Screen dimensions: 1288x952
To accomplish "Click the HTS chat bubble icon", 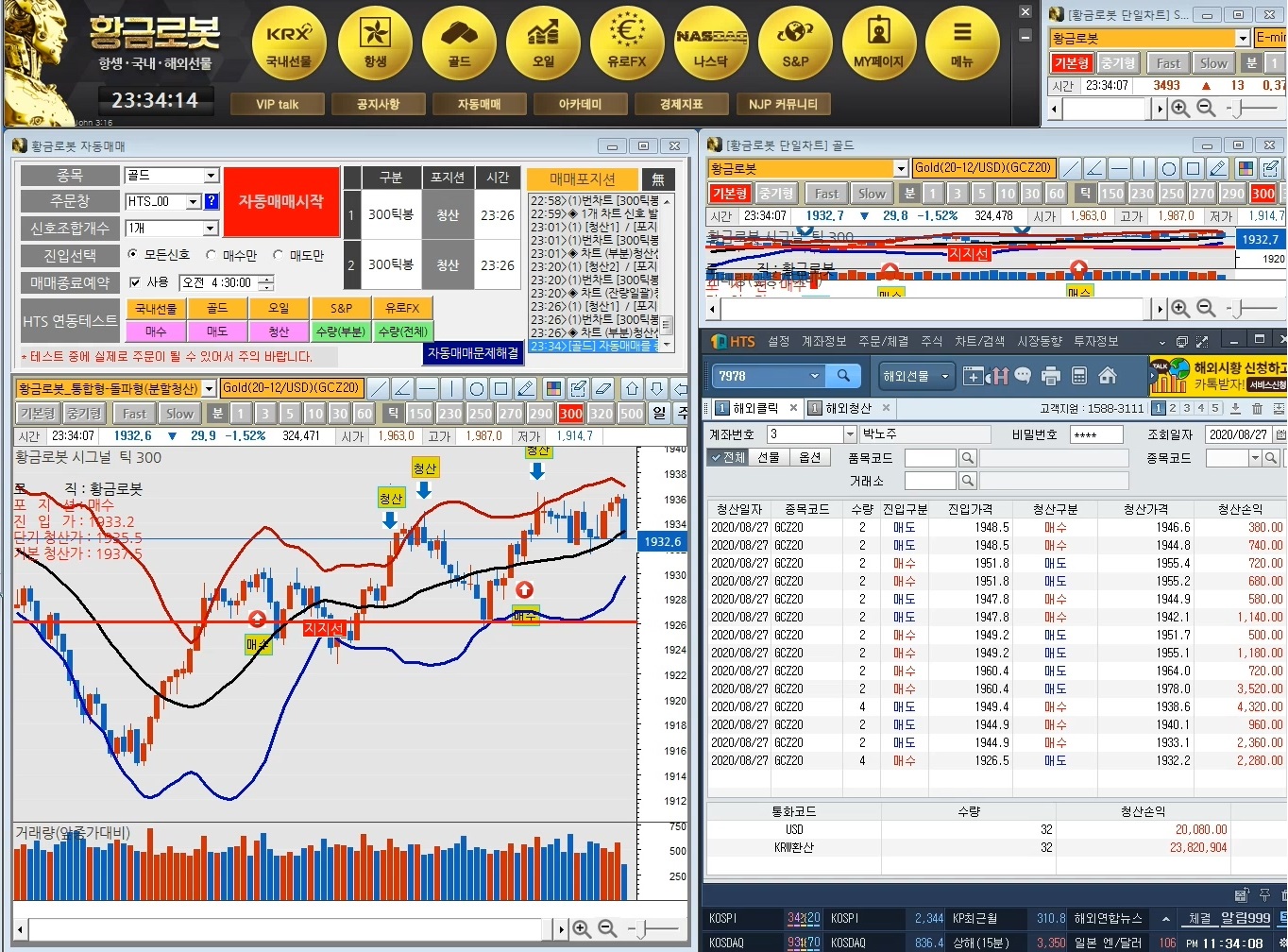I will click(1023, 376).
